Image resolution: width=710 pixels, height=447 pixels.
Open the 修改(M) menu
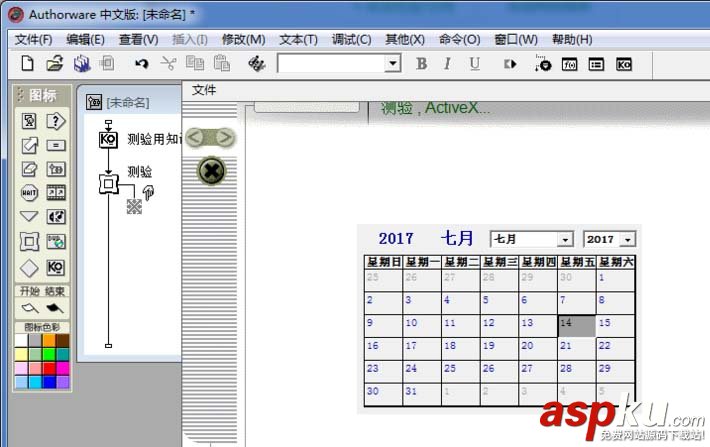(x=243, y=40)
